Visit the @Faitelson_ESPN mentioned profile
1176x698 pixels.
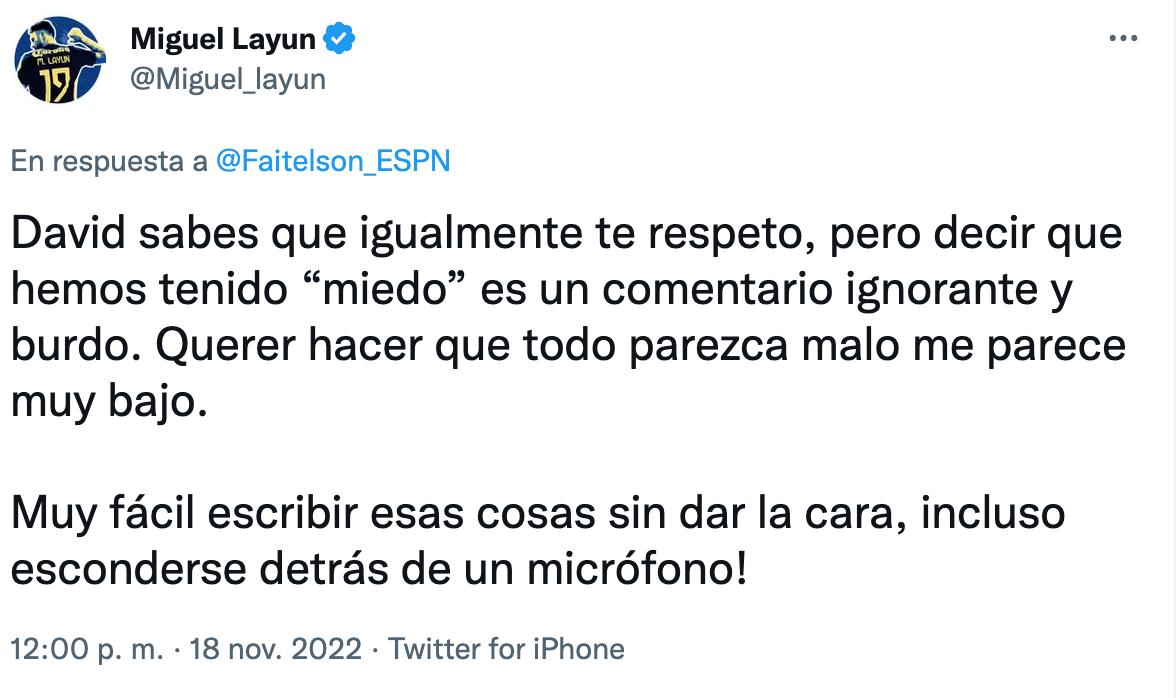pos(333,162)
